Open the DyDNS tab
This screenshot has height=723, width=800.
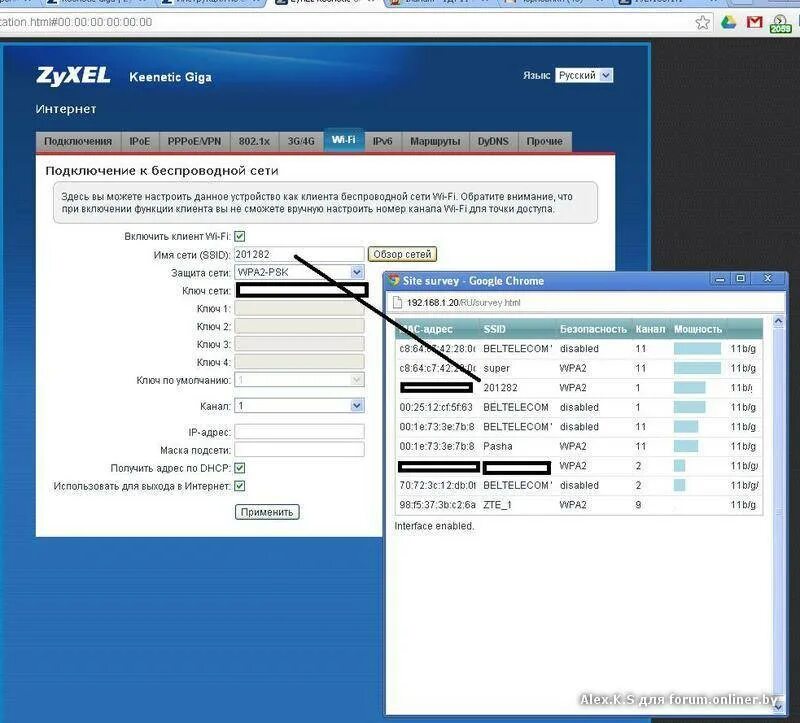493,141
